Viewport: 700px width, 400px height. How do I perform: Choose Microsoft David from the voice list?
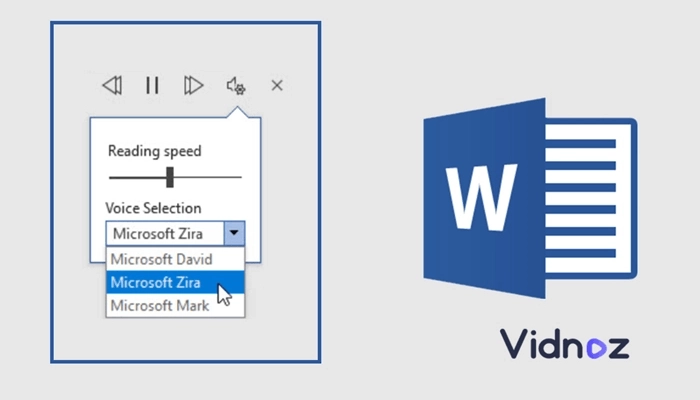click(x=175, y=259)
